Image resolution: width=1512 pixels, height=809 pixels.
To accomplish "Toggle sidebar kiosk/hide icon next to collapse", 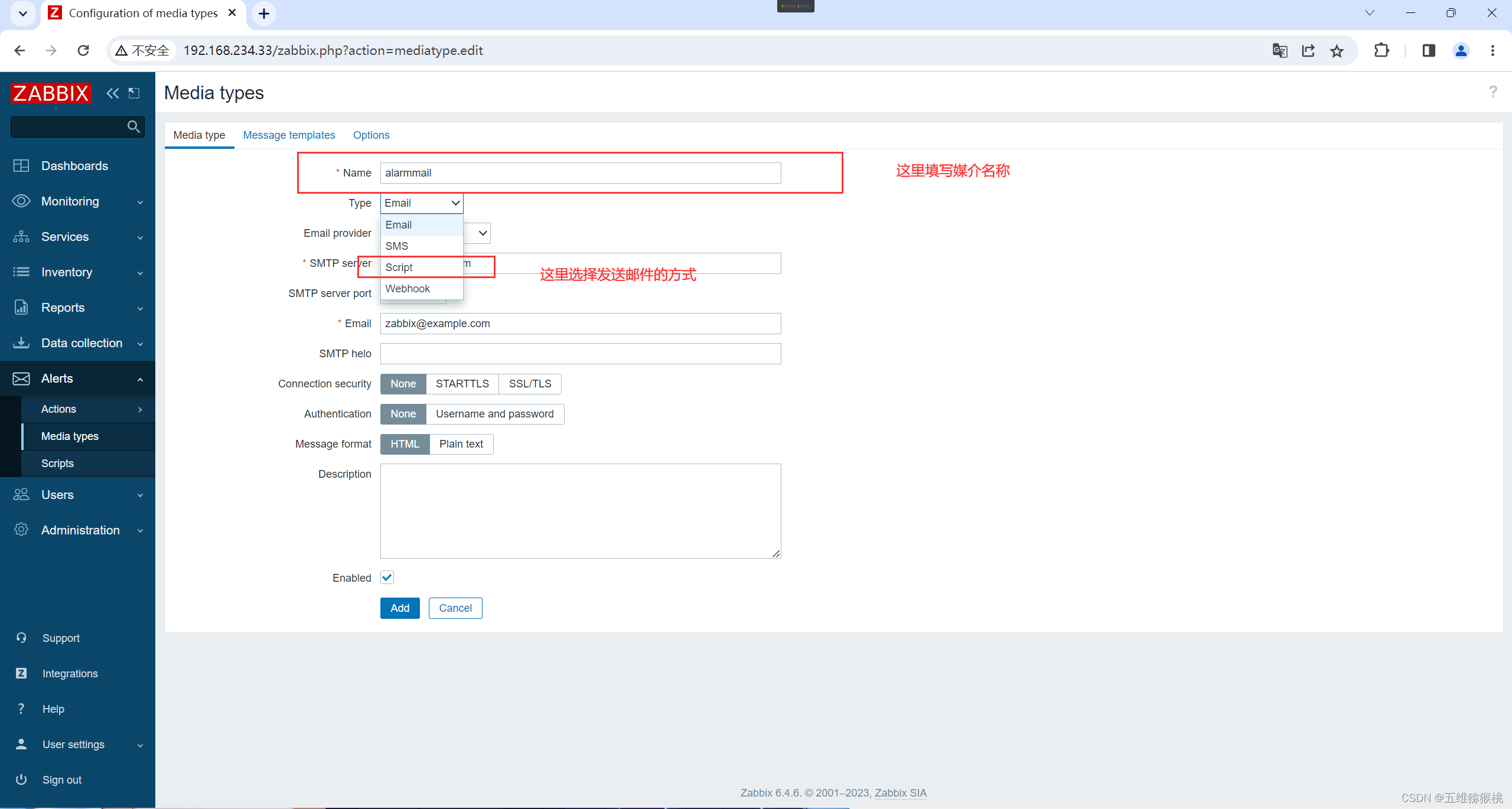I will (x=135, y=93).
